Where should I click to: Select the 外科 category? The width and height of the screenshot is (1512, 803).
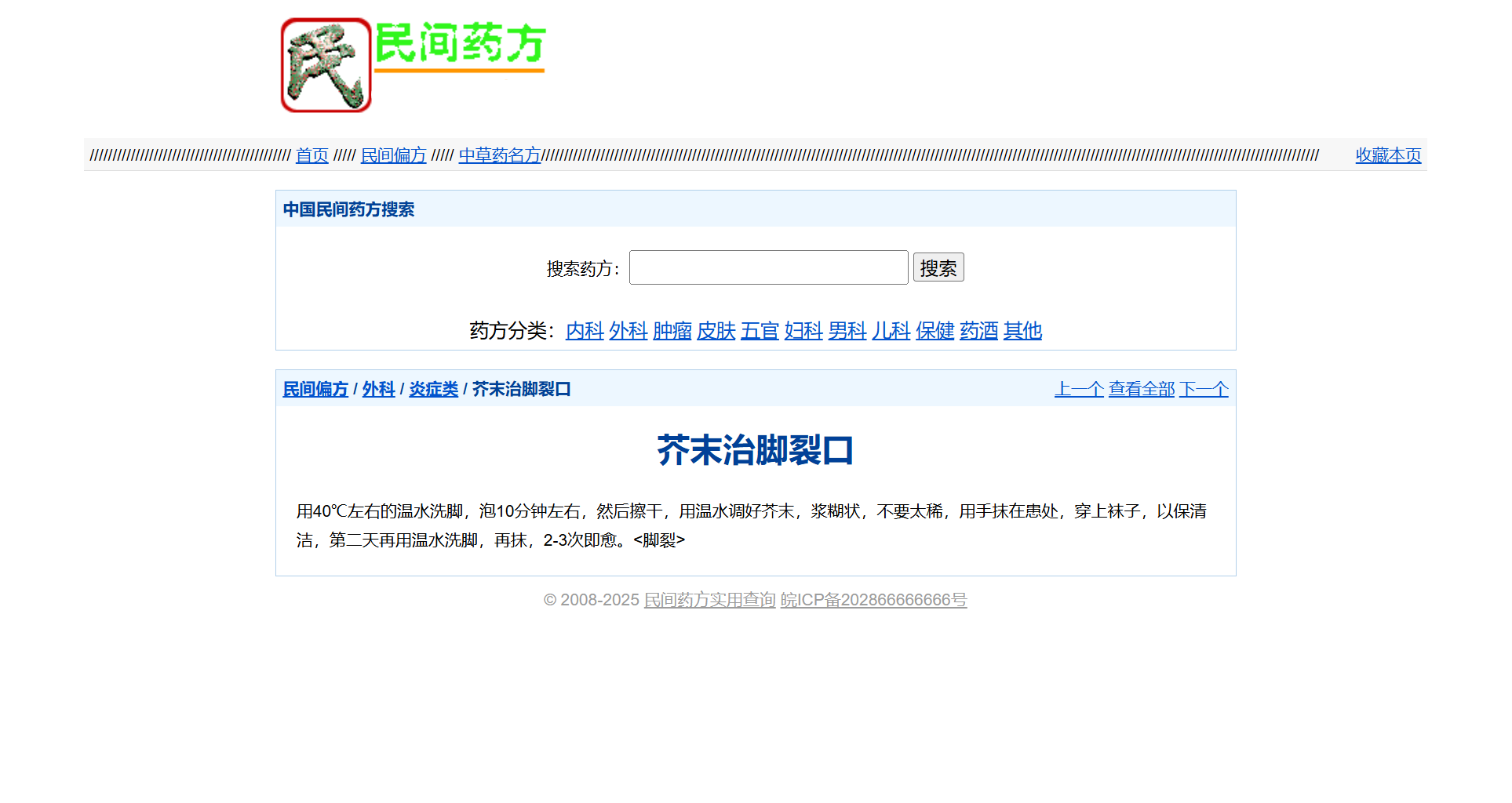628,331
